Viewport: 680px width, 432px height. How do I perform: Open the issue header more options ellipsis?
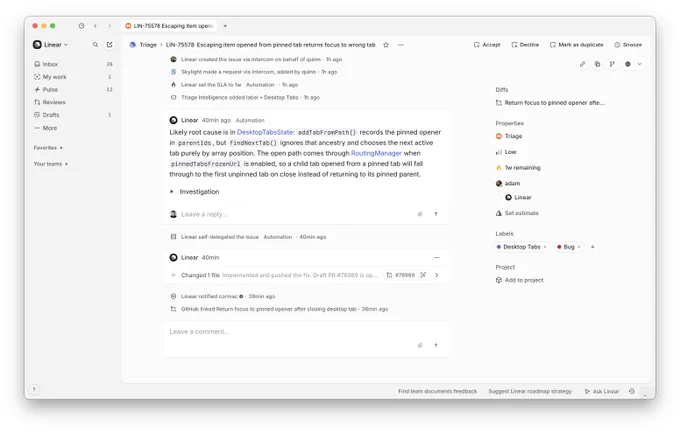click(x=401, y=45)
